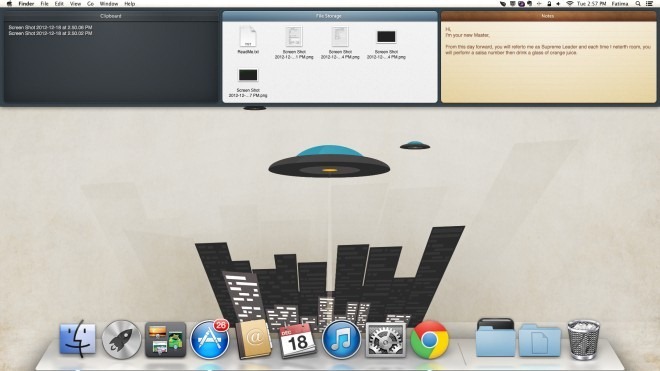Image resolution: width=660 pixels, height=371 pixels.
Task: Open the Contacts address book icon
Action: (x=253, y=339)
